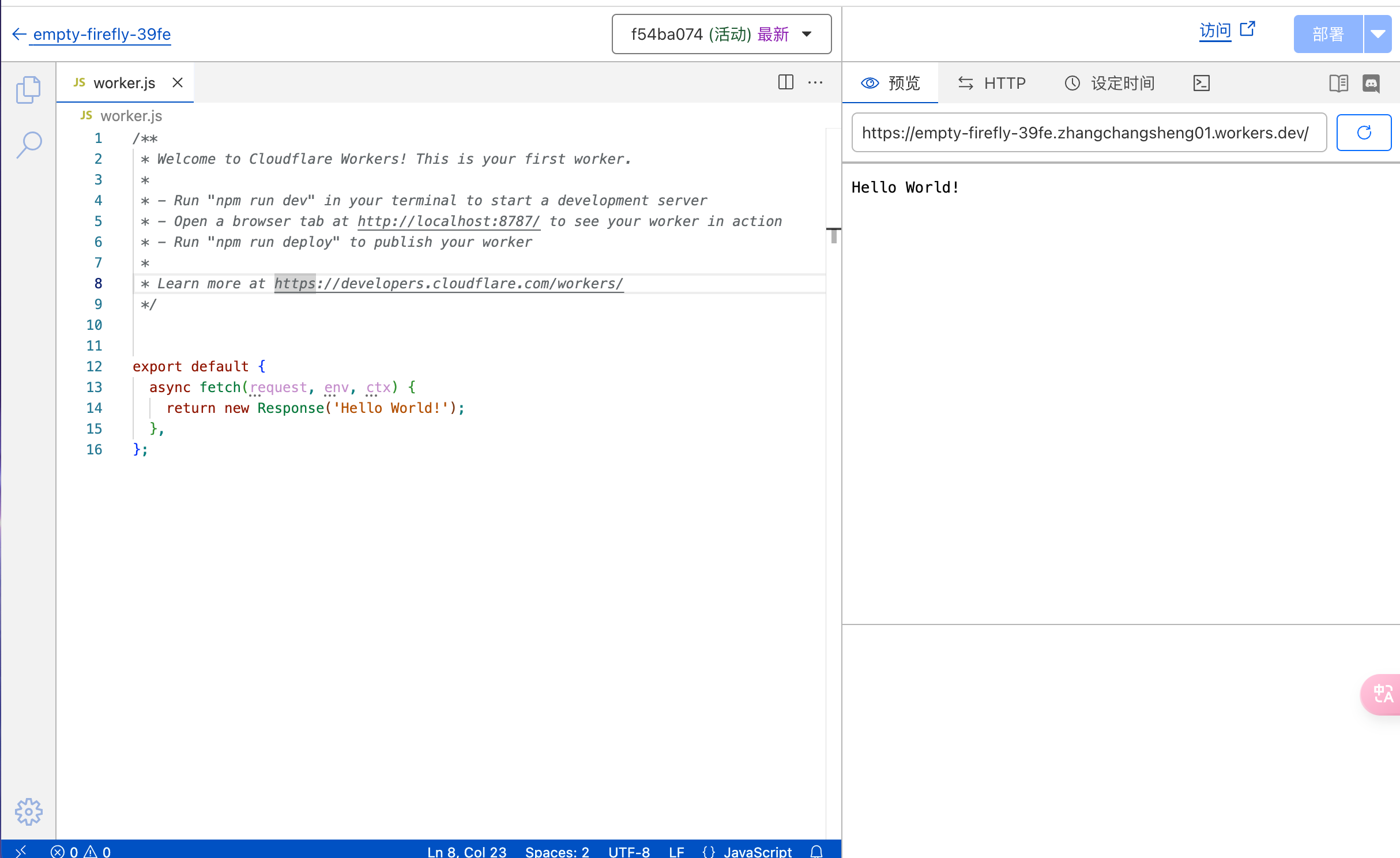Expand the deploy options arrow dropdown
1400x858 pixels.
click(x=1378, y=34)
